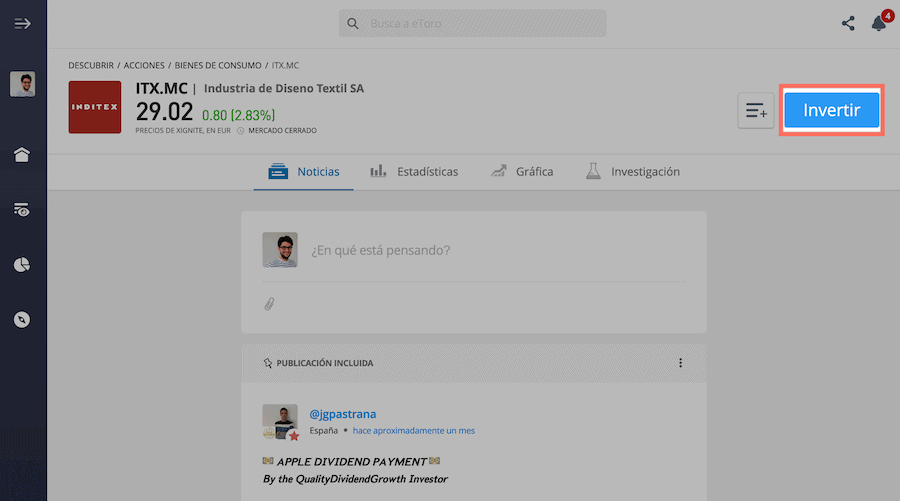Click the search magnifier icon
The image size is (900, 501).
pos(353,24)
